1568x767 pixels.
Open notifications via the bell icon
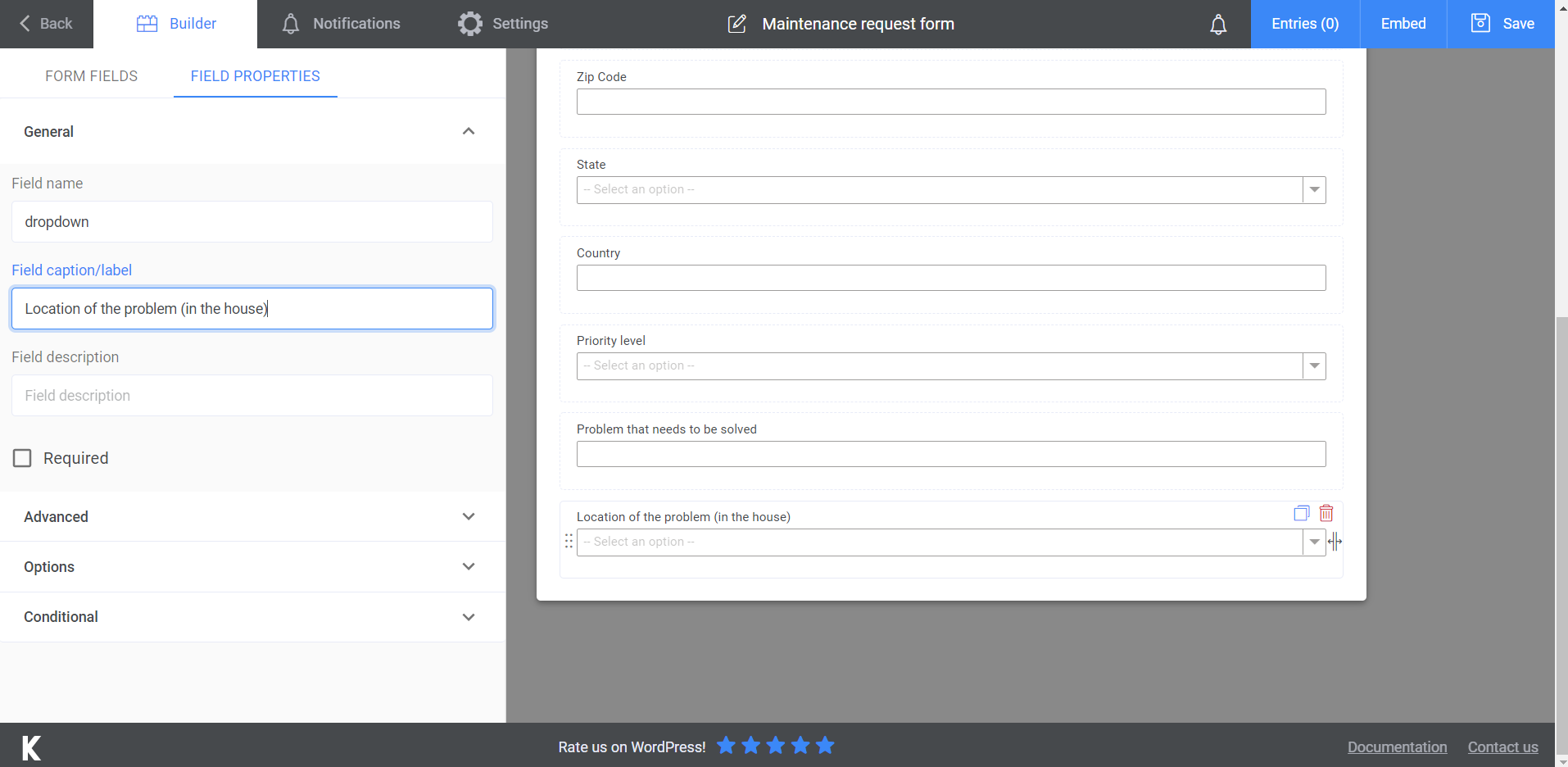(1218, 24)
